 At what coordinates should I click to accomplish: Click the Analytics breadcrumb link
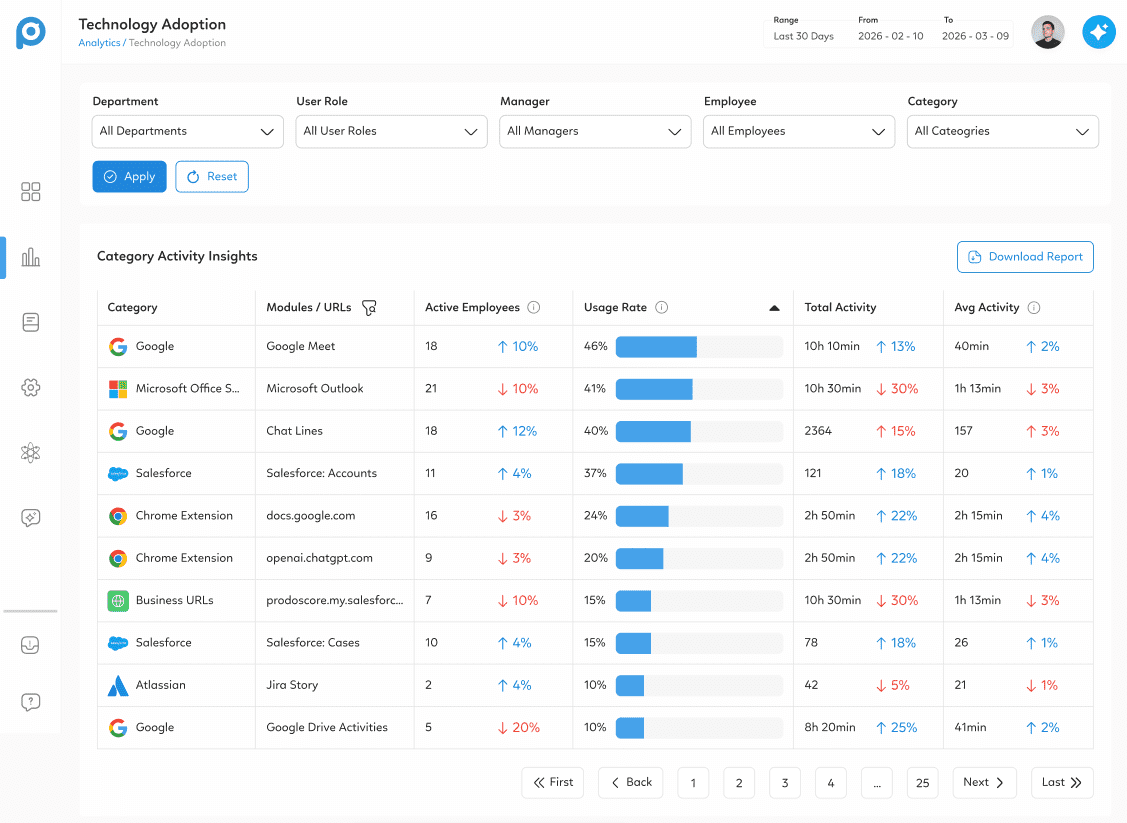pyautogui.click(x=99, y=43)
